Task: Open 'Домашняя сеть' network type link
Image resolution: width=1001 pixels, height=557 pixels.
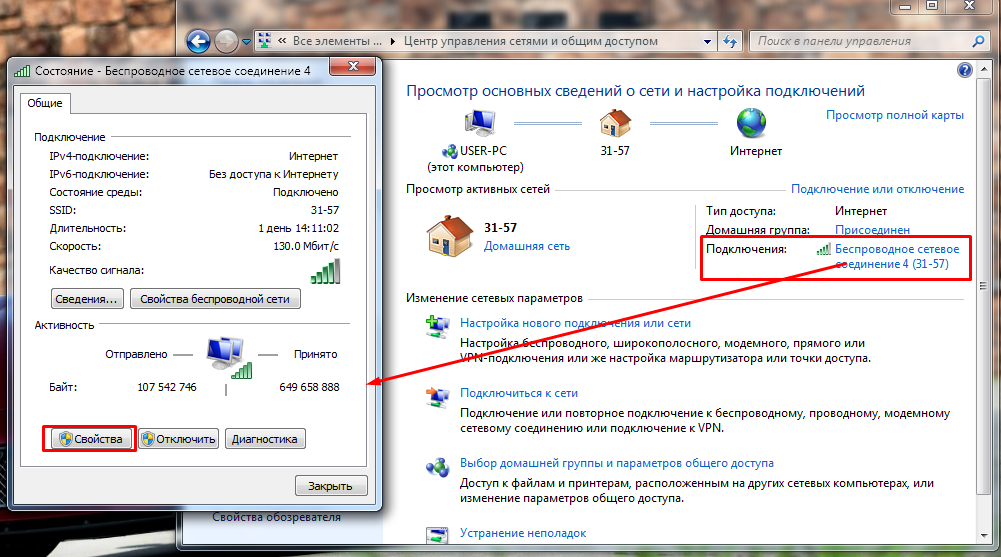Action: (x=527, y=246)
